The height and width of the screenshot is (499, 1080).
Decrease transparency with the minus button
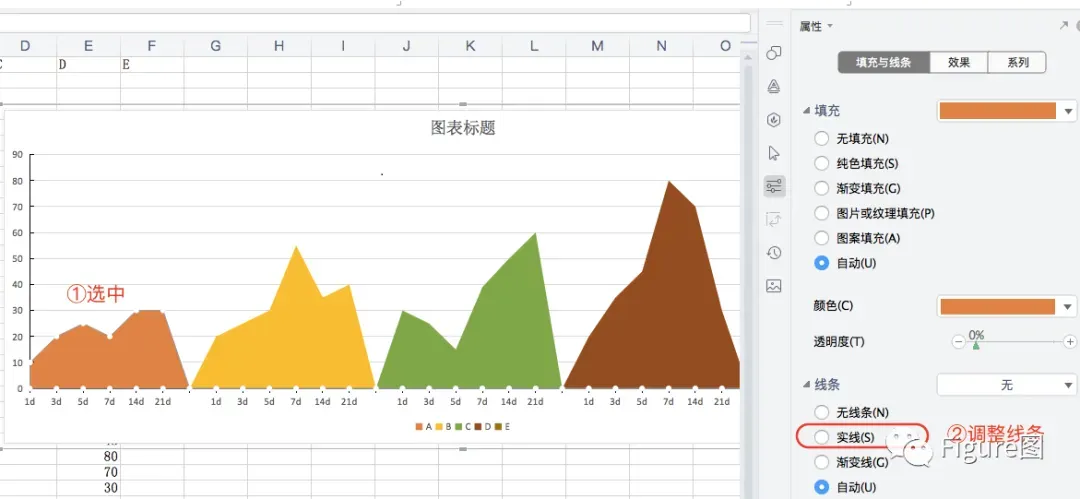[x=958, y=341]
